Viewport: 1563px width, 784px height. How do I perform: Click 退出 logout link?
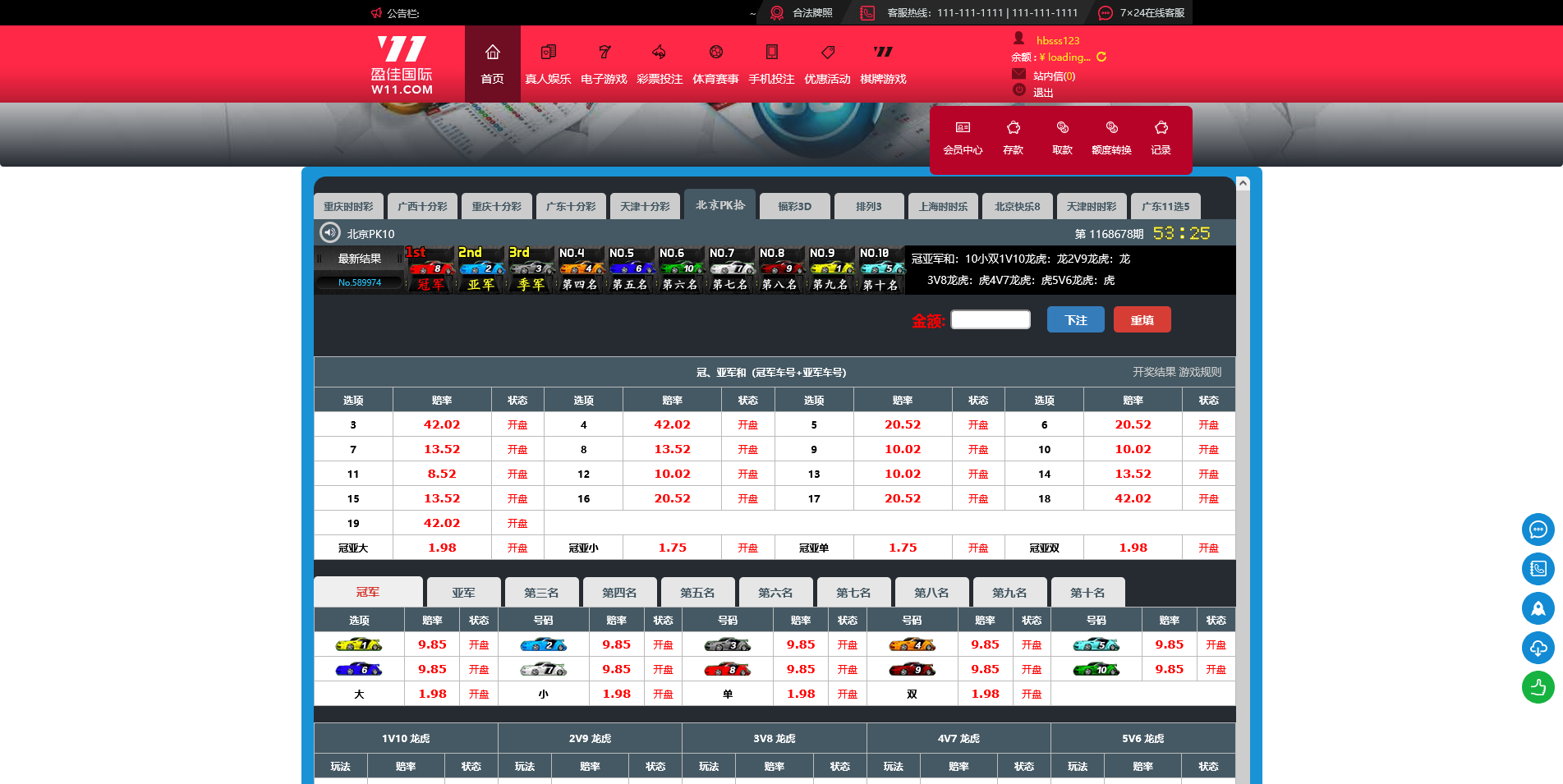click(1043, 92)
